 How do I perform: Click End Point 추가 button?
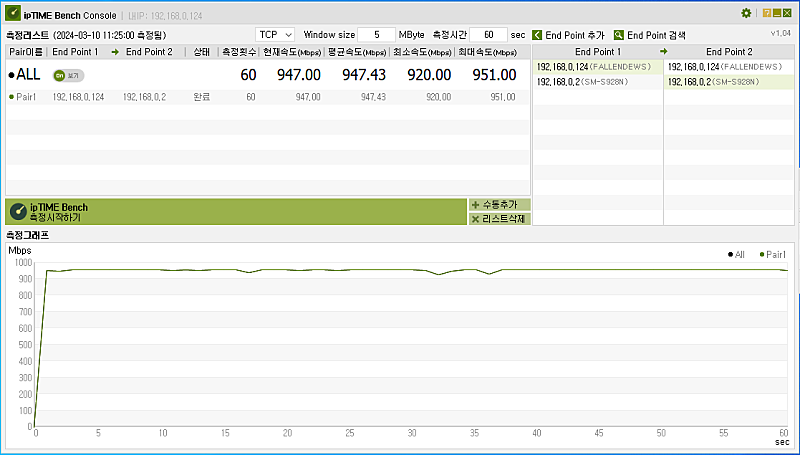pyautogui.click(x=568, y=35)
